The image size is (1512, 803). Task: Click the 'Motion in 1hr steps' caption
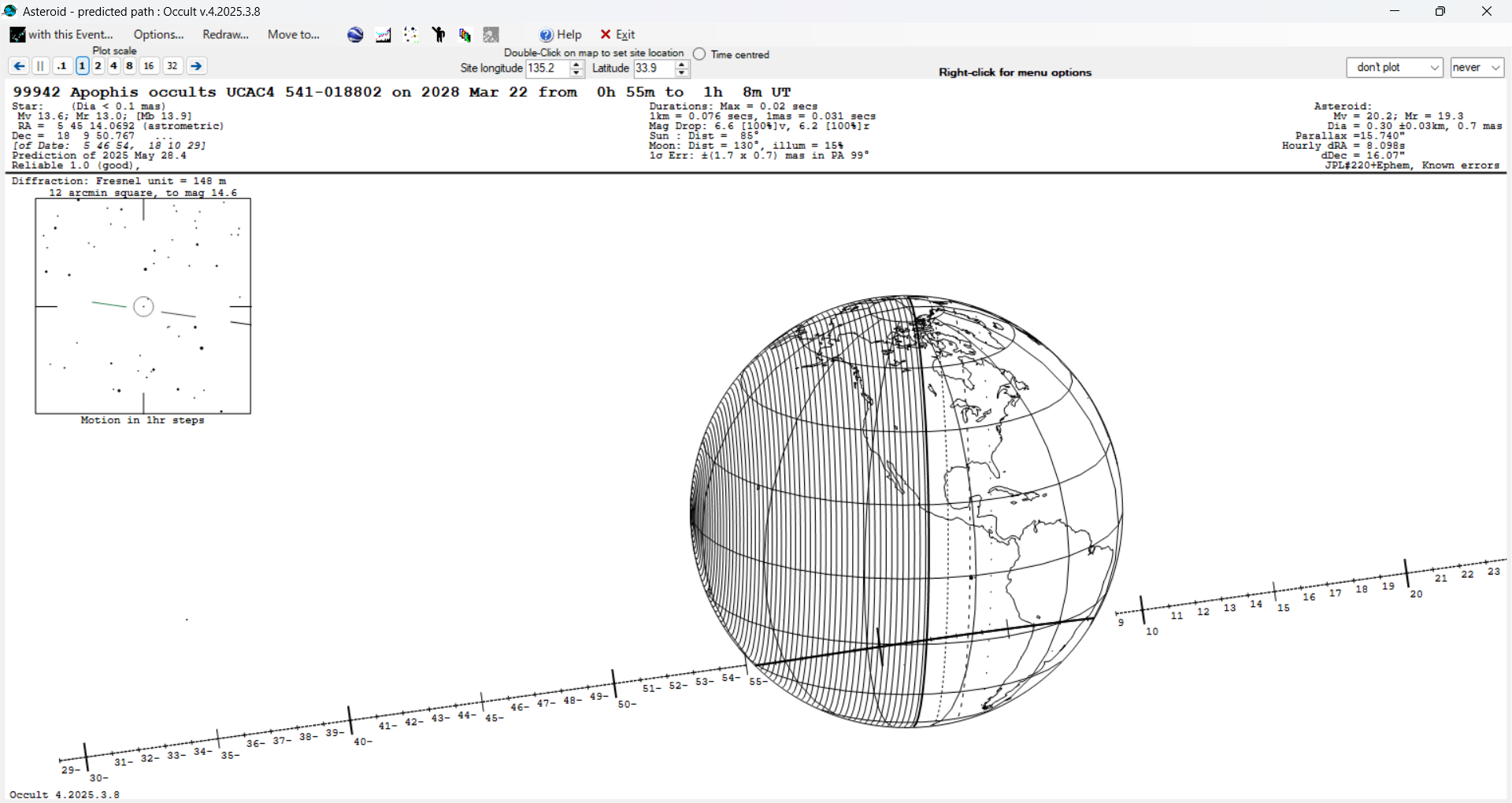[143, 420]
